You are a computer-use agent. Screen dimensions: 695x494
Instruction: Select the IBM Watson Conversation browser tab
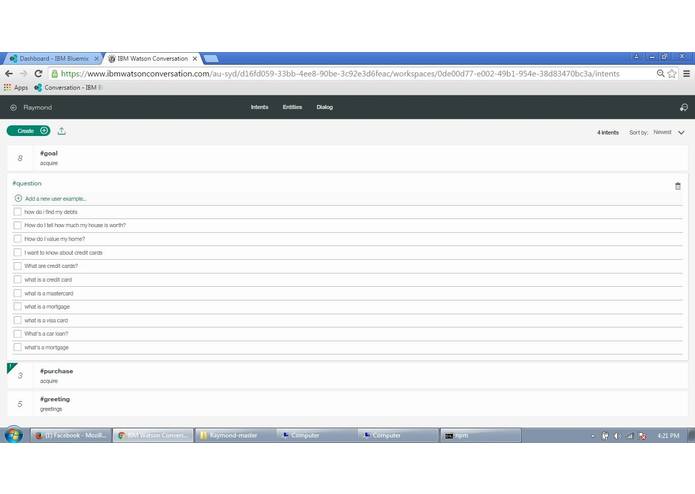(152, 58)
